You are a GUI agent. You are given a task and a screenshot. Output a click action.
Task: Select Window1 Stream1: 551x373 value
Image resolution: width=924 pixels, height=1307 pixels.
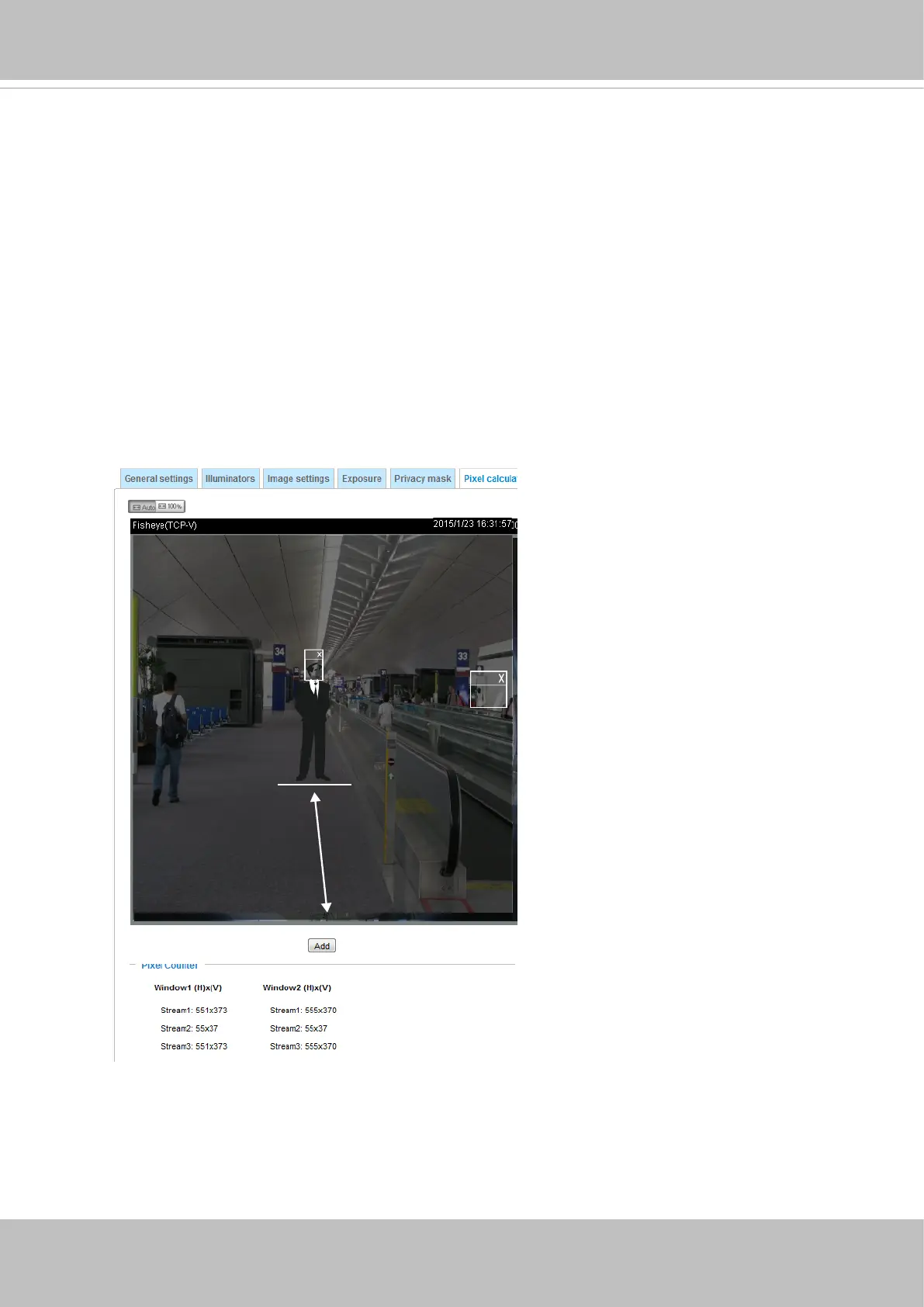[194, 1011]
